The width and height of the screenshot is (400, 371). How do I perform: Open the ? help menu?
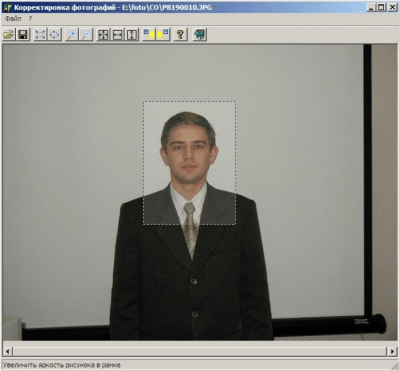(x=30, y=19)
